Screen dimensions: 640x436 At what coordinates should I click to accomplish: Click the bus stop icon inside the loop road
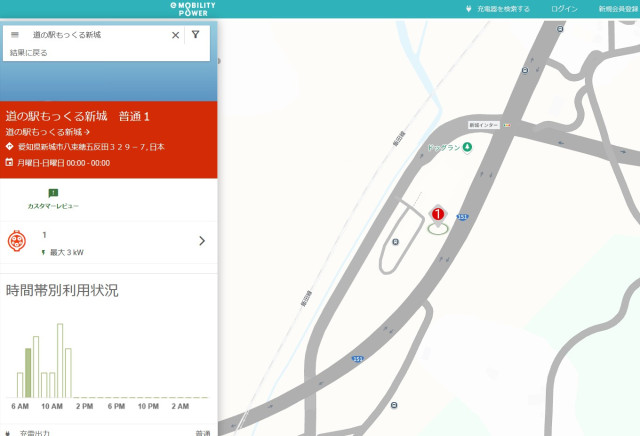point(395,242)
